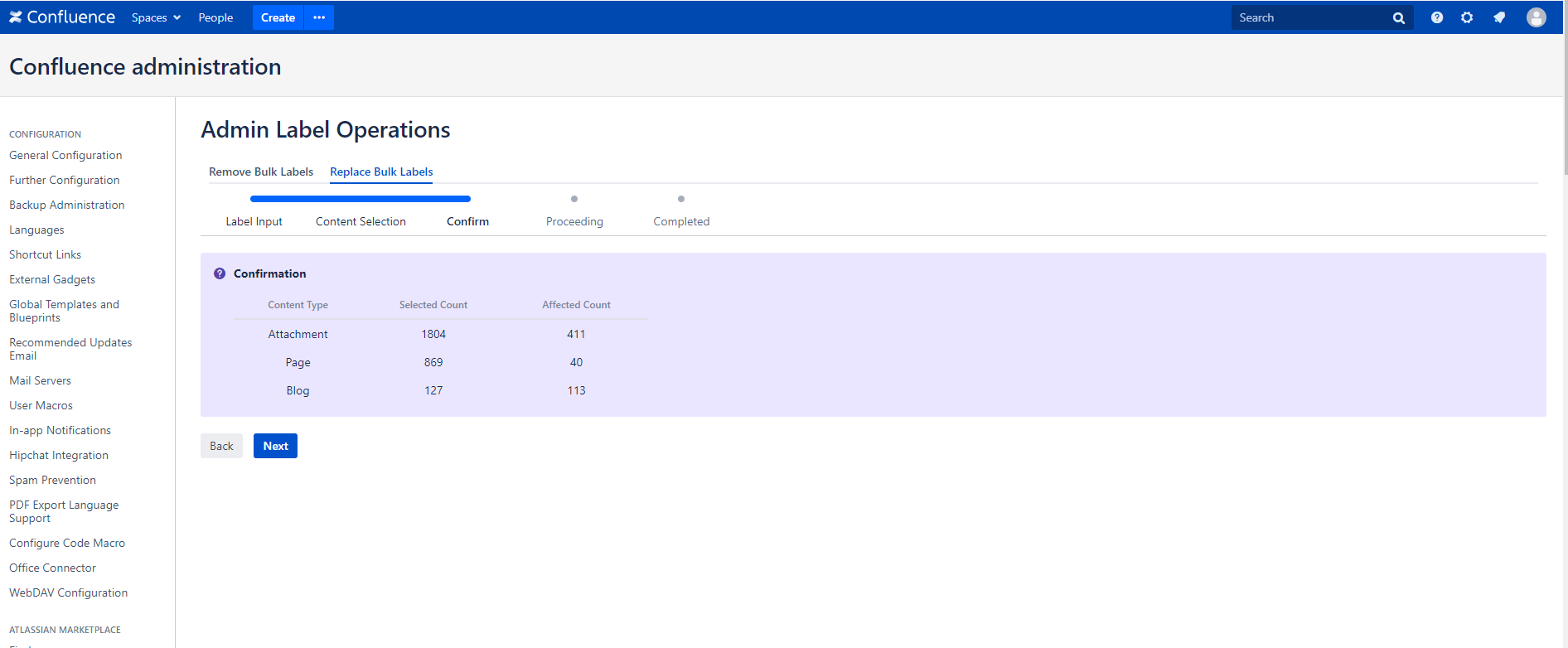Click Page selected count 869

click(x=433, y=362)
